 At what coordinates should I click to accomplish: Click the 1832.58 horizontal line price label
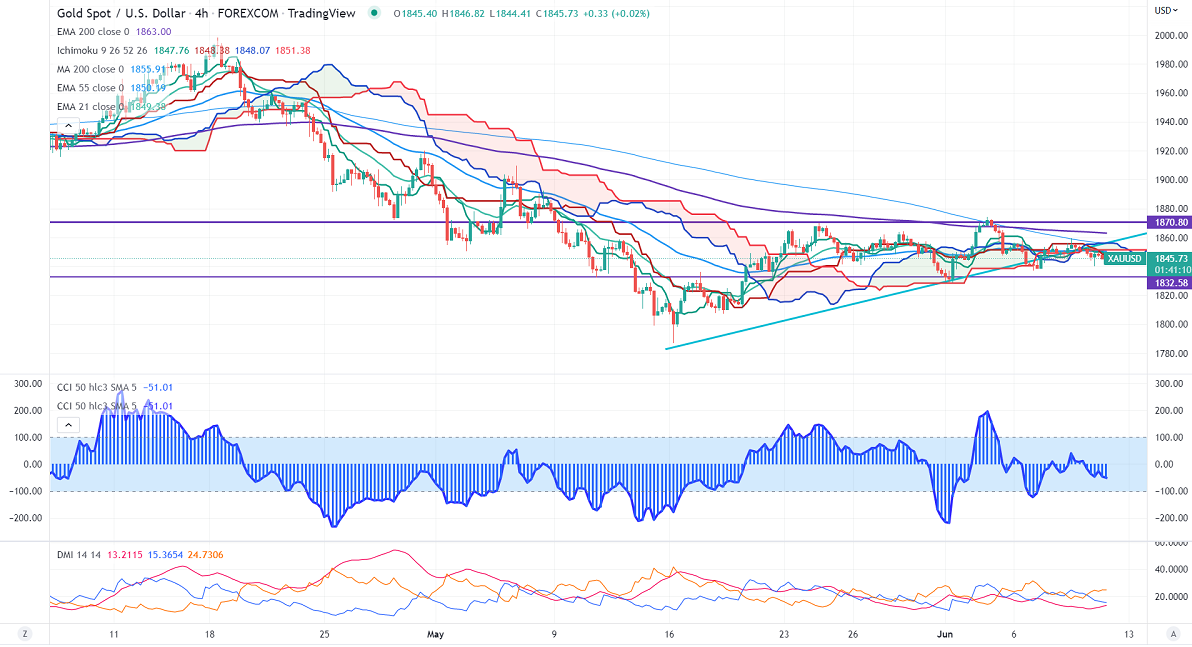click(1169, 283)
